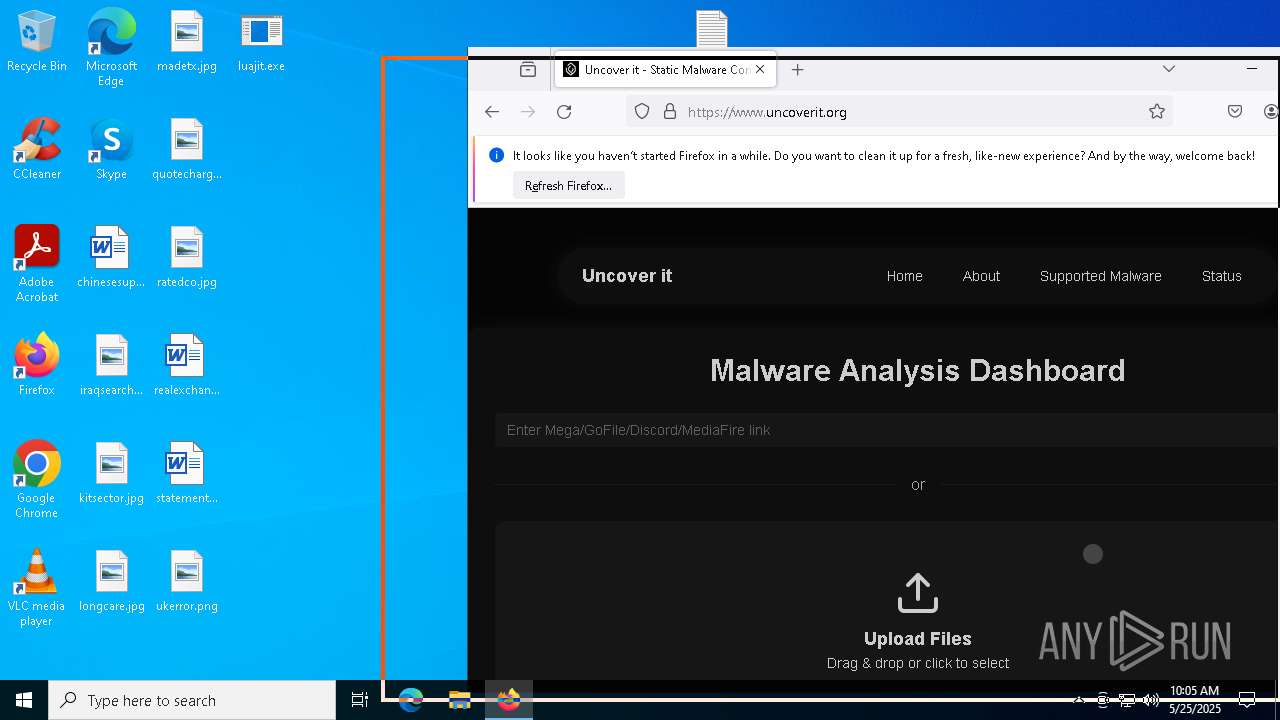1280x720 pixels.
Task: Click Upload Files drop area text
Action: [x=918, y=639]
